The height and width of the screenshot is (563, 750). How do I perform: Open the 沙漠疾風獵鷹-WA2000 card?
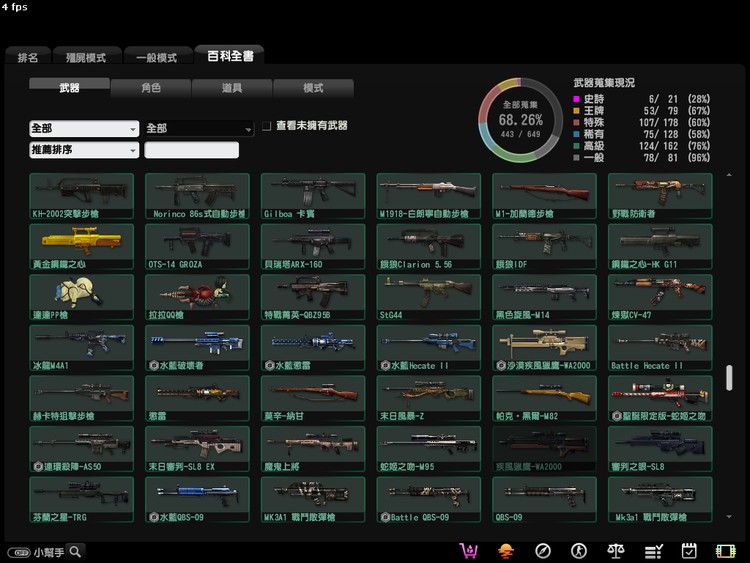544,348
